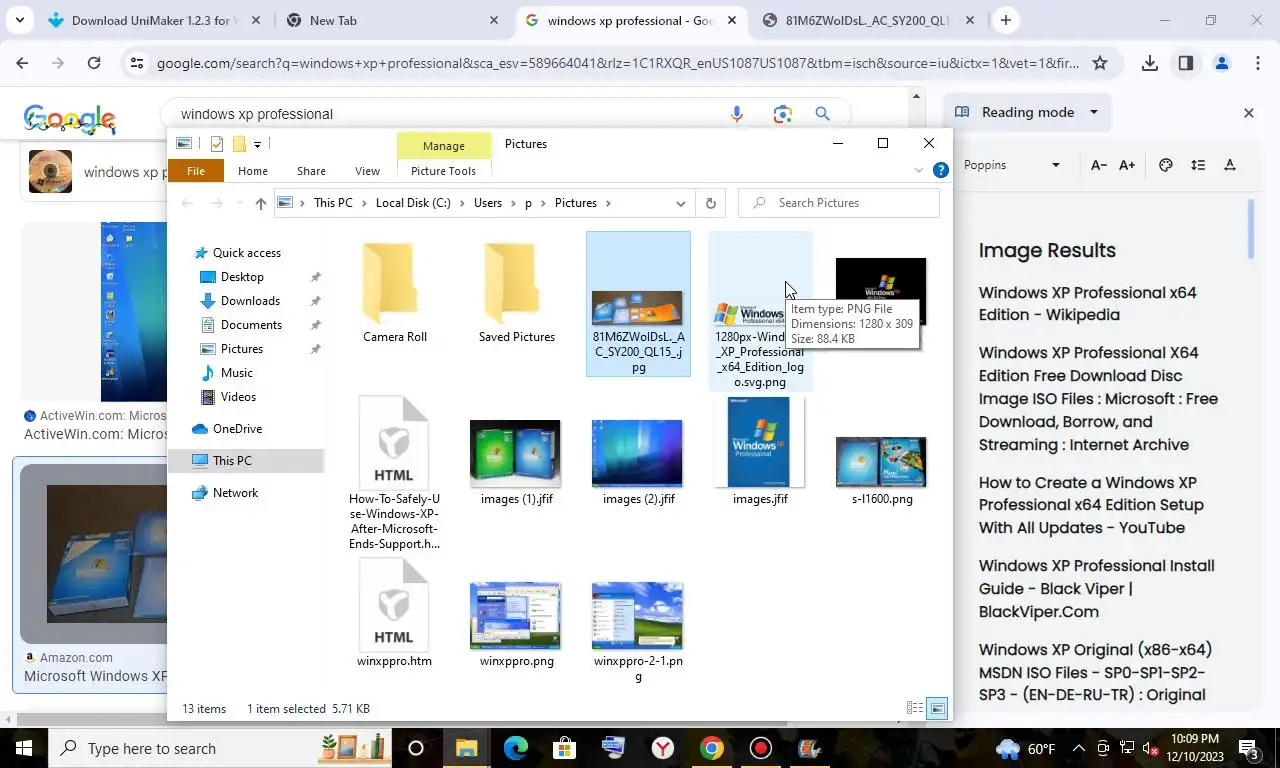Select Downloads in Quick access
The image size is (1280, 768).
[250, 301]
